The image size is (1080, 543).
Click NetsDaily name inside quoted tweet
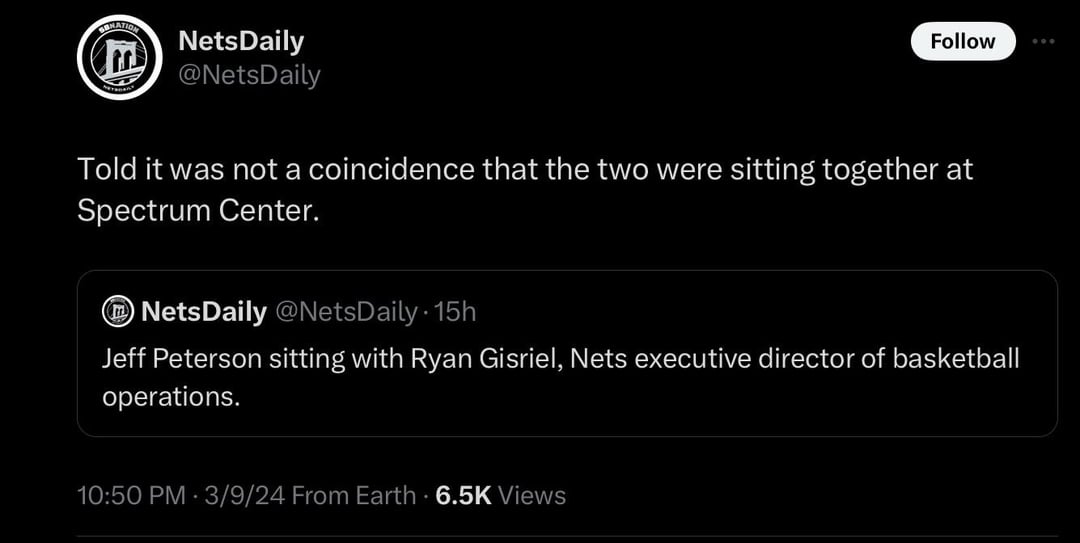pos(204,312)
